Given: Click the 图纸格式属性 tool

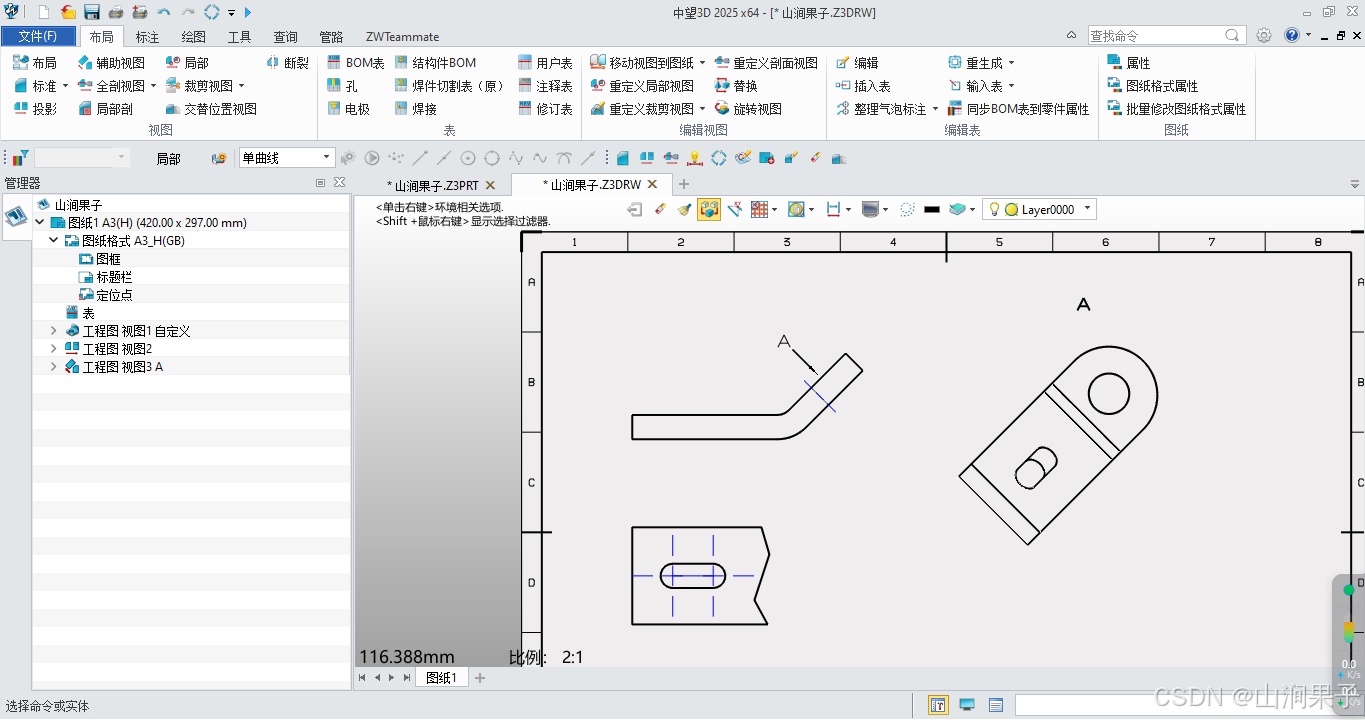Looking at the screenshot, I should pos(1153,86).
